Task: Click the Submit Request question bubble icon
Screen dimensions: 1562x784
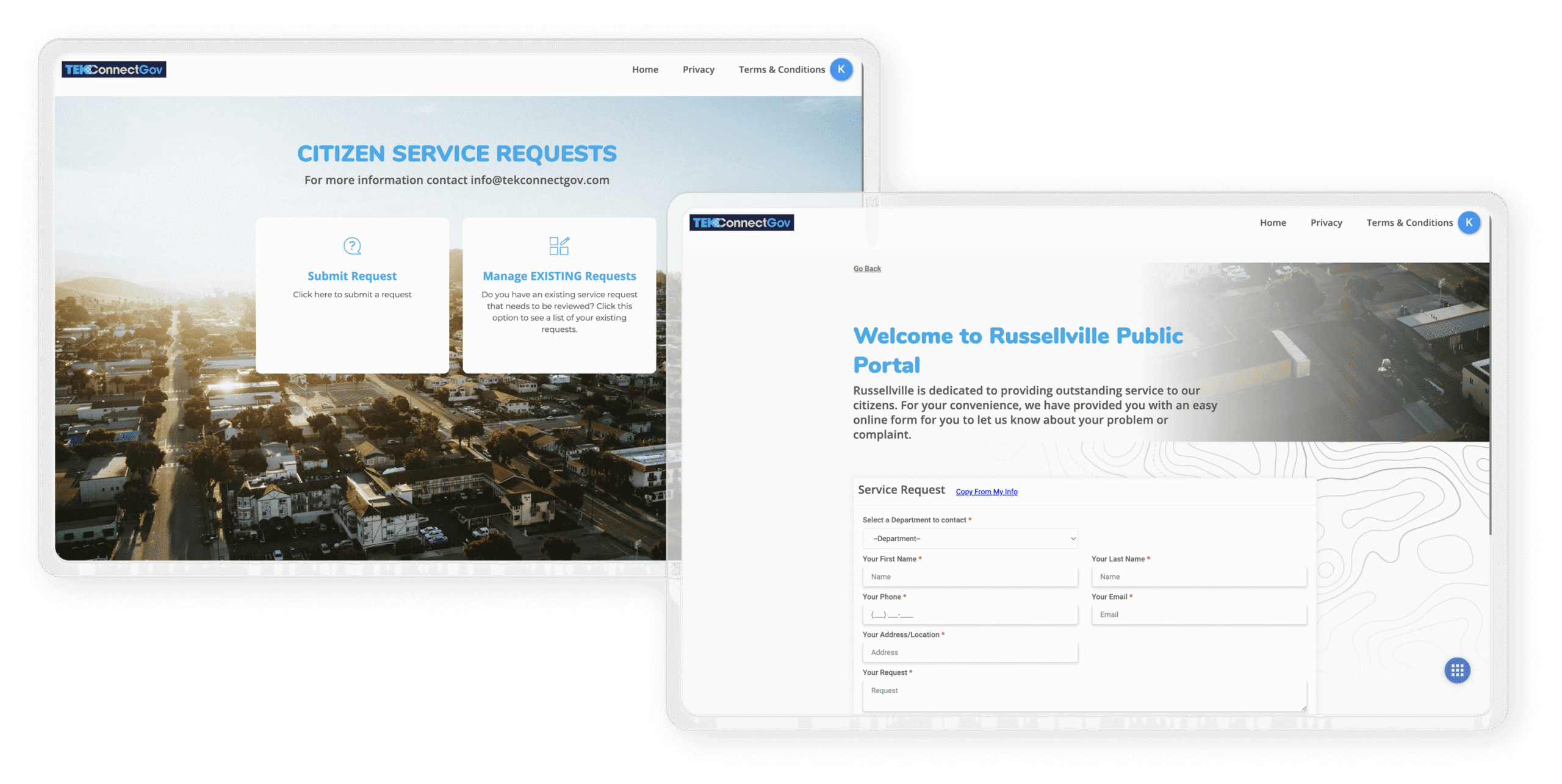Action: [352, 246]
